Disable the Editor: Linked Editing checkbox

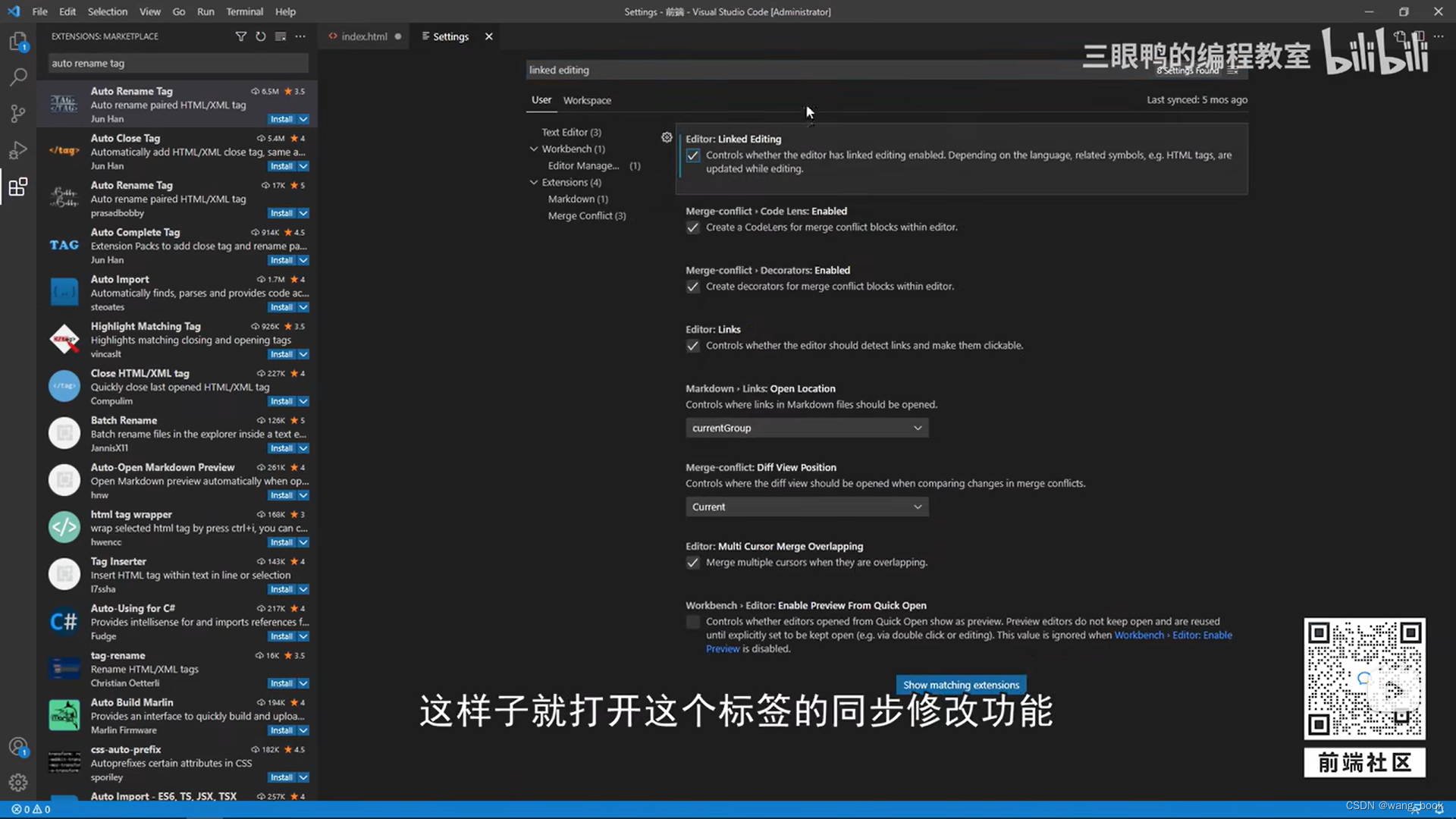(692, 155)
